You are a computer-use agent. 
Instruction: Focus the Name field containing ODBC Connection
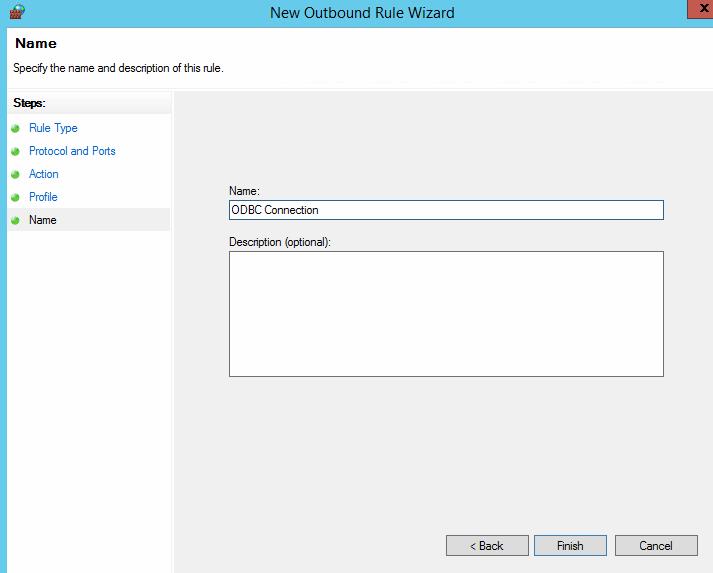[446, 210]
